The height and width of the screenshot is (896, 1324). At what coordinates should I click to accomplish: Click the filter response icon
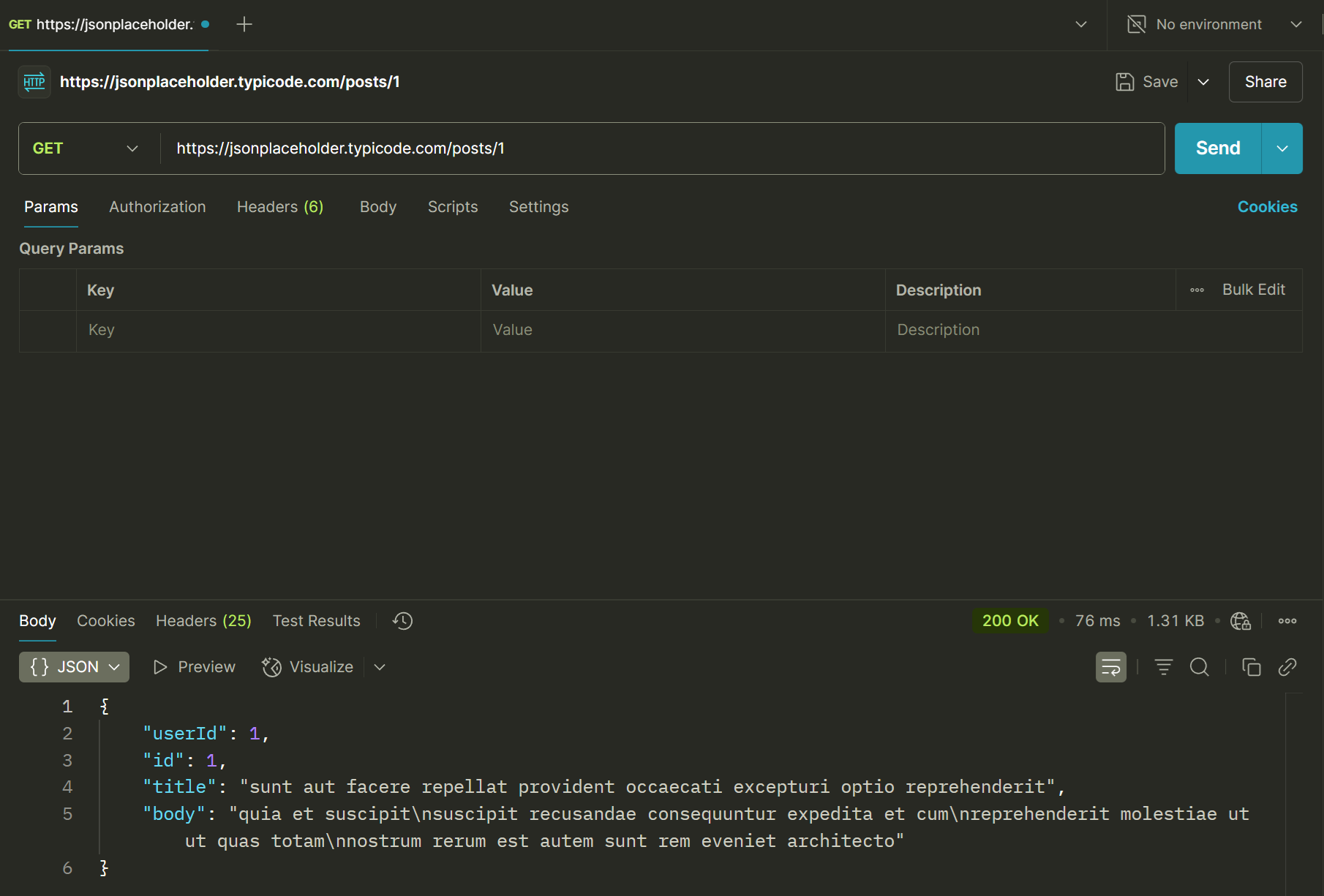1164,667
